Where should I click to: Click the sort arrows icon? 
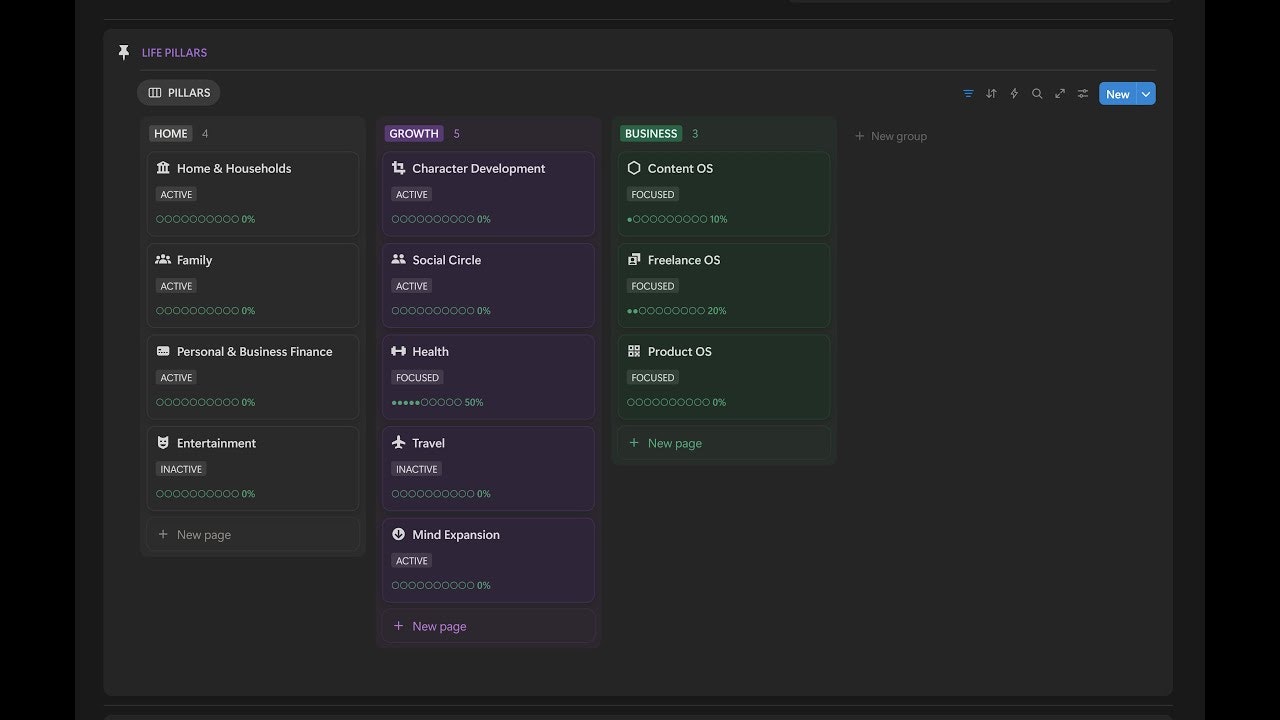[991, 94]
